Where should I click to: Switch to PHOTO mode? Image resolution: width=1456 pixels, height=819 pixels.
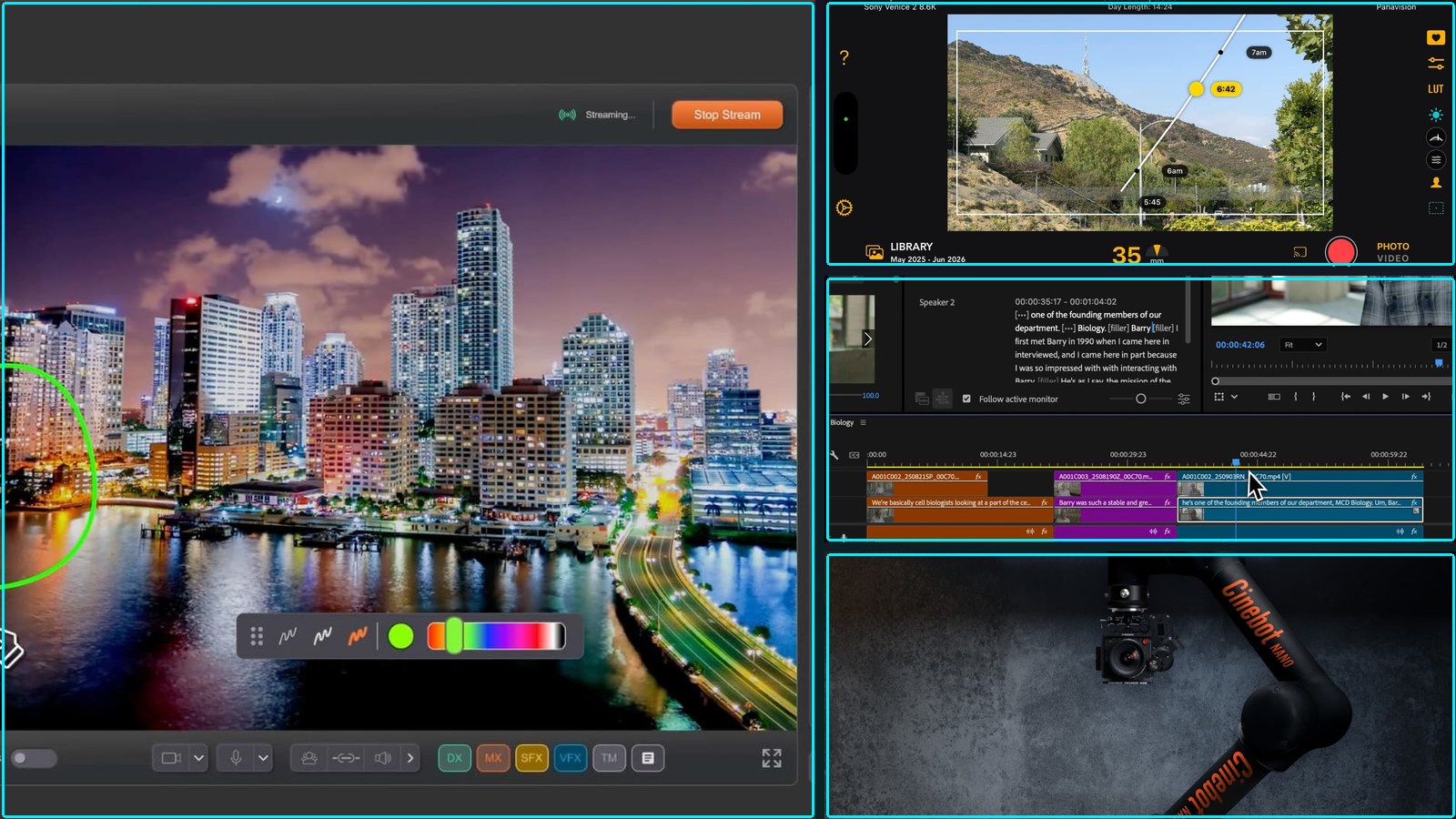[1392, 247]
